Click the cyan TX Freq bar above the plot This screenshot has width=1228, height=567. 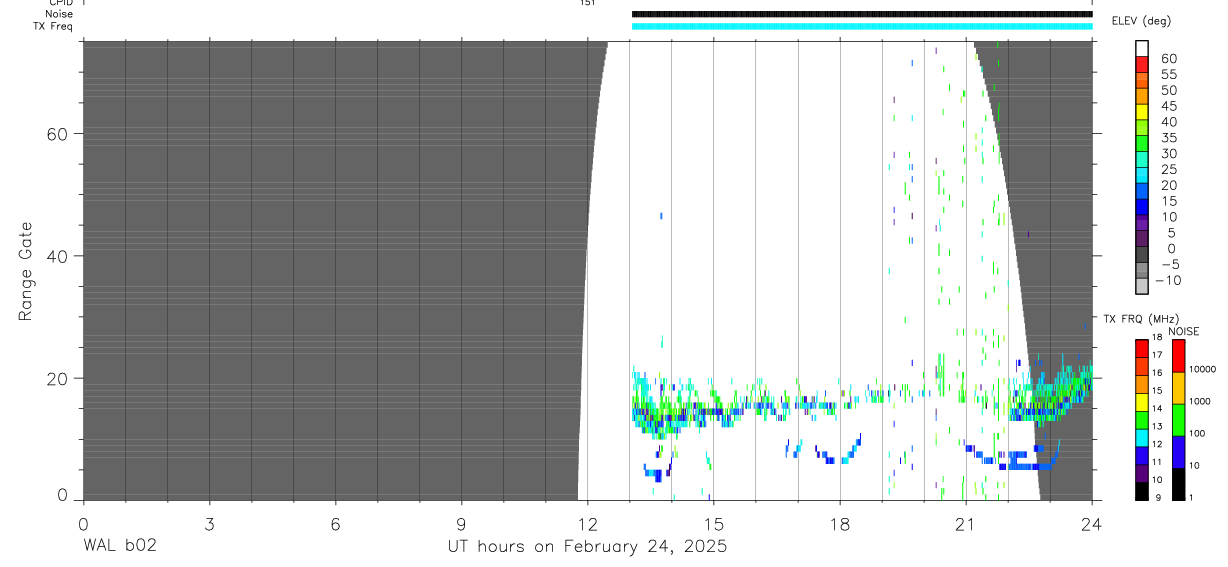click(862, 26)
